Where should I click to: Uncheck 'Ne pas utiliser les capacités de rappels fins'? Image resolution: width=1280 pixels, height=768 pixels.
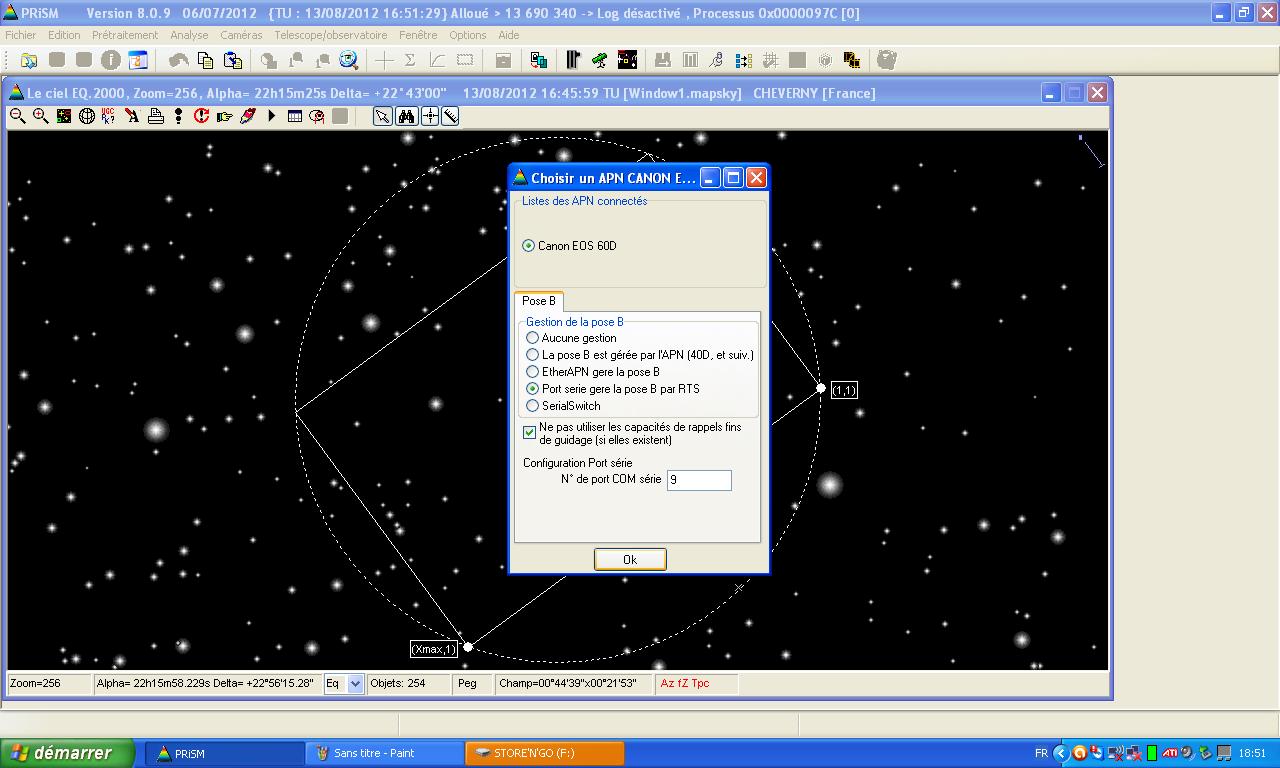click(530, 433)
